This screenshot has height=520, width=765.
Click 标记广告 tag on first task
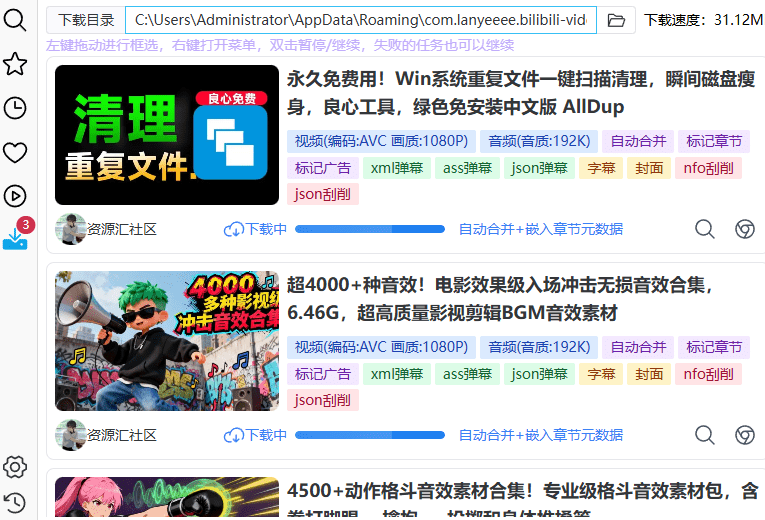(323, 167)
